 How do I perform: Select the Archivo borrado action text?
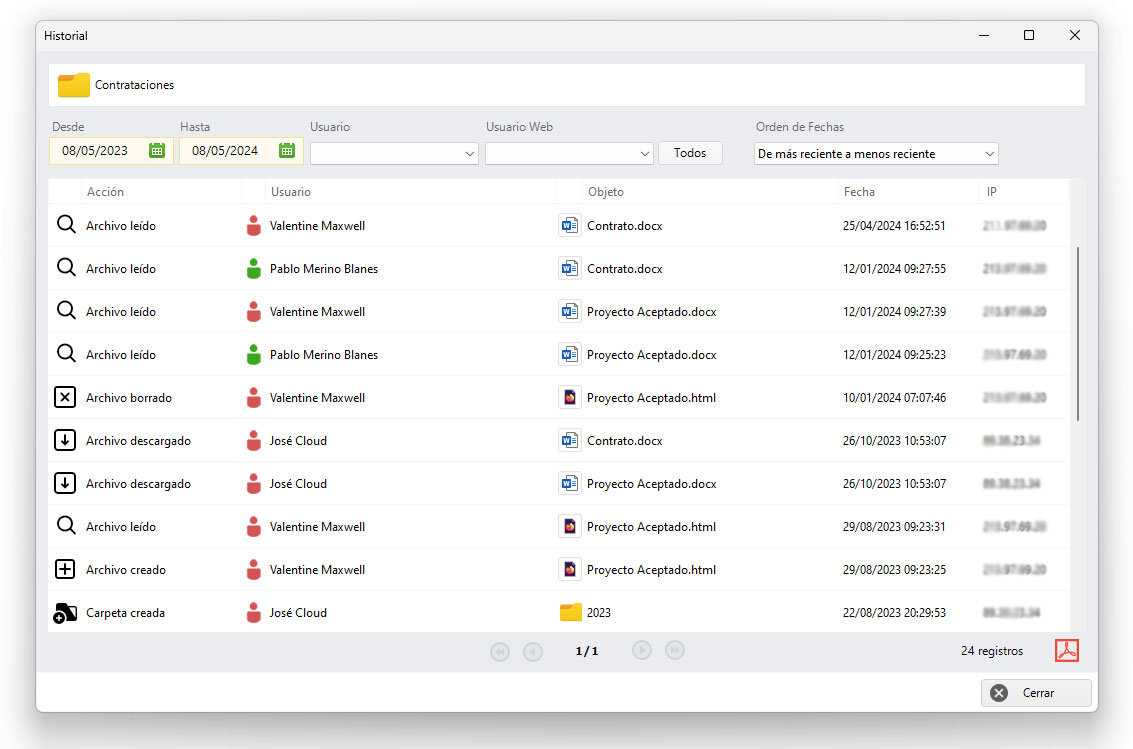[129, 398]
